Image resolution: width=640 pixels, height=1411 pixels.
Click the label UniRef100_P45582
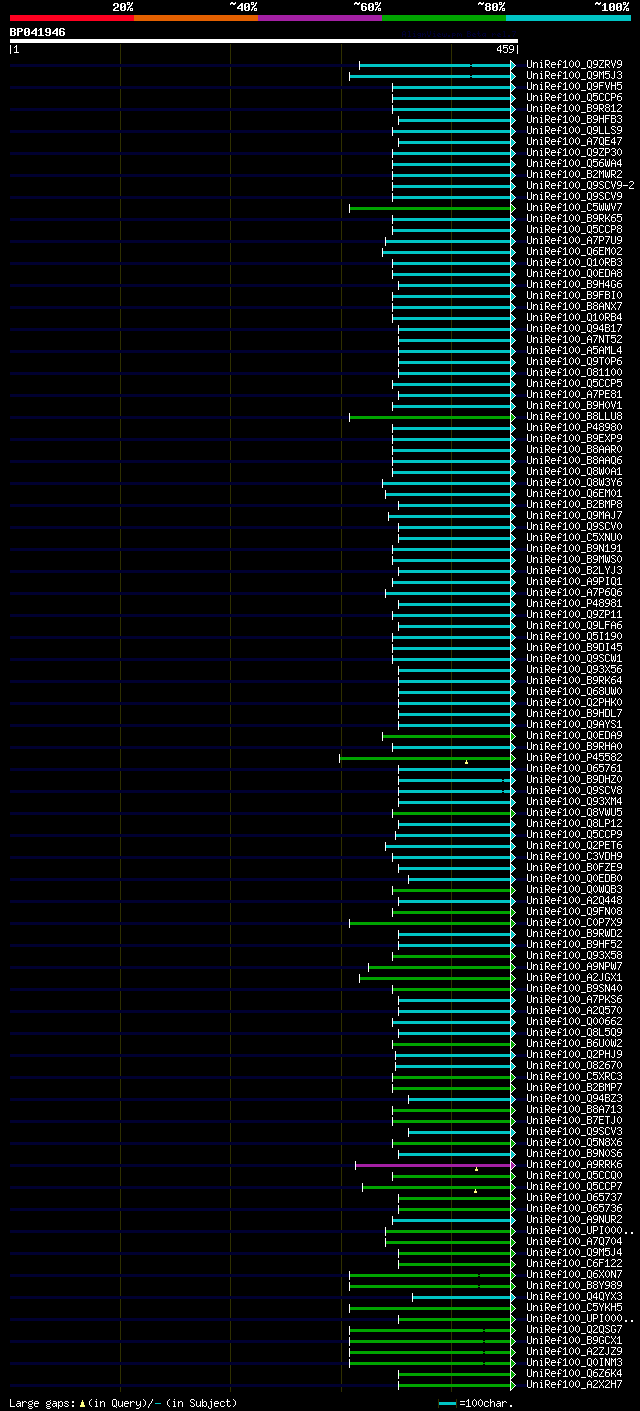(x=574, y=757)
